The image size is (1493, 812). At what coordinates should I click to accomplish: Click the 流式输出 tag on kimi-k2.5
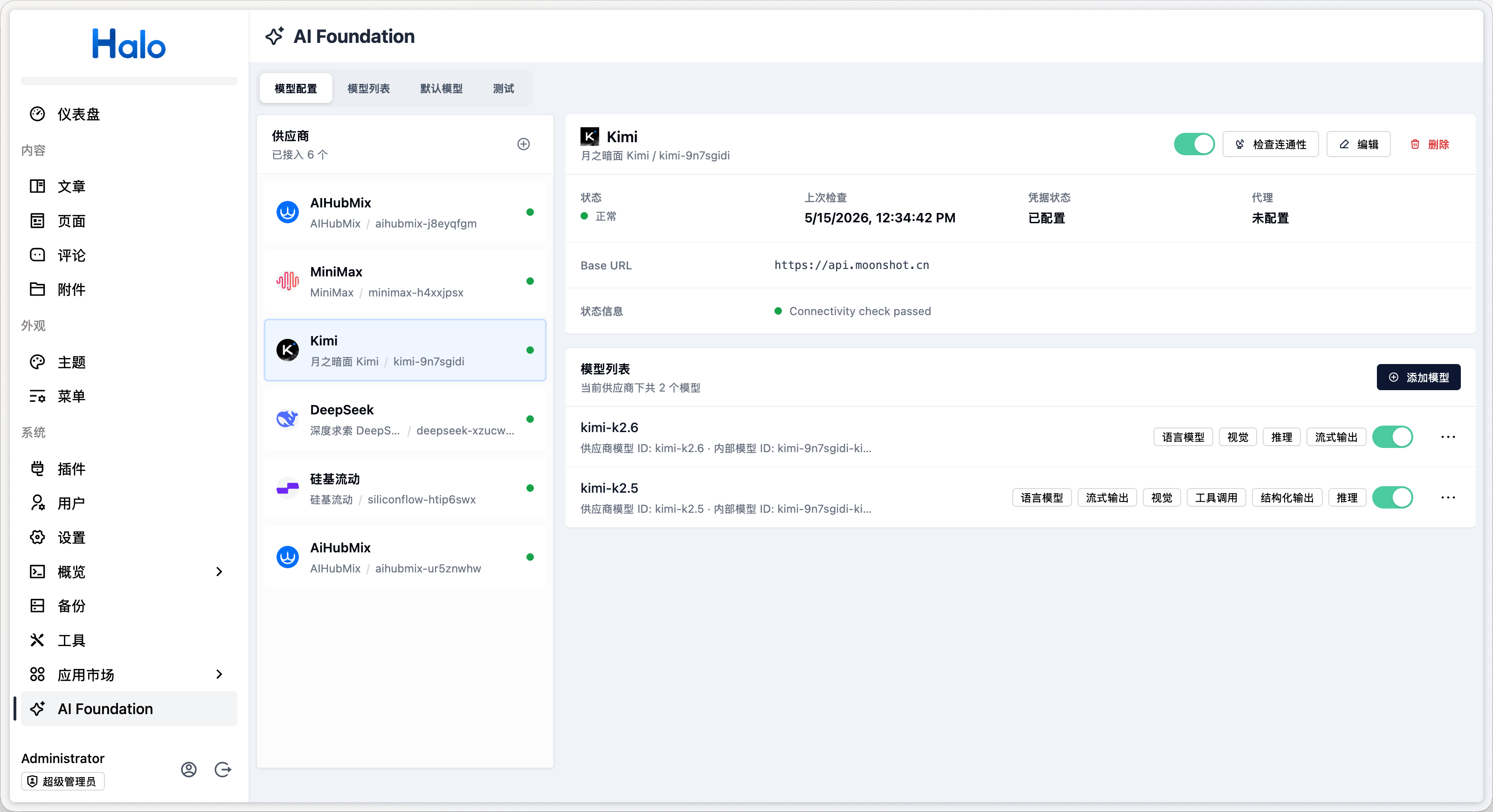click(1106, 498)
